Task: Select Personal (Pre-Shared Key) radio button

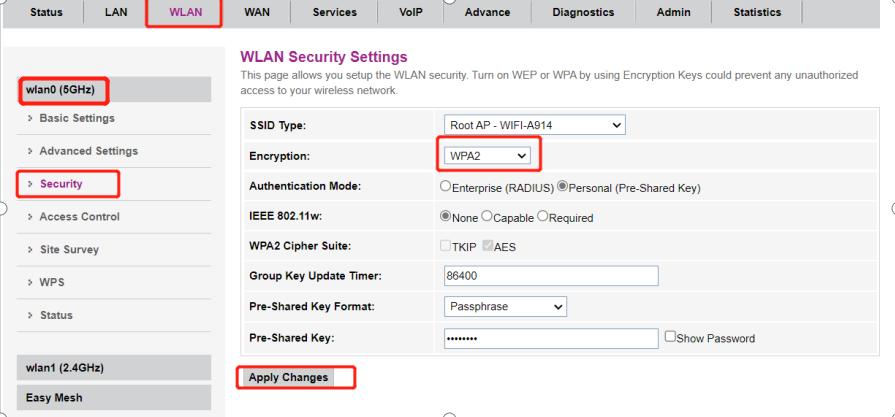Action: click(562, 188)
